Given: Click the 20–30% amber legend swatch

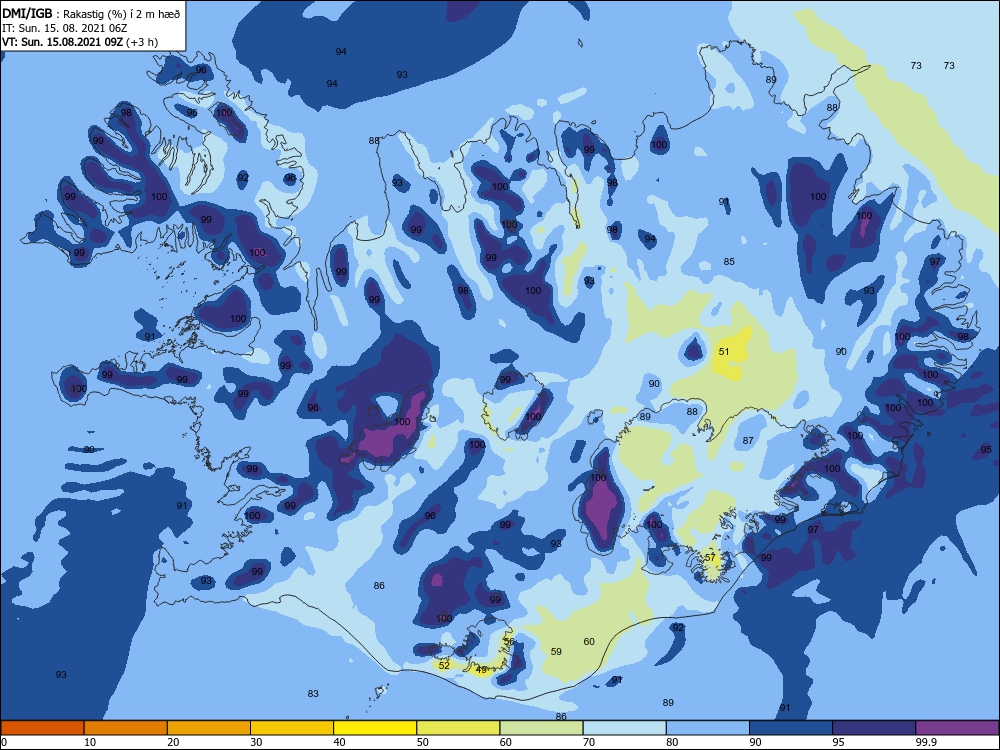Looking at the screenshot, I should point(209,728).
